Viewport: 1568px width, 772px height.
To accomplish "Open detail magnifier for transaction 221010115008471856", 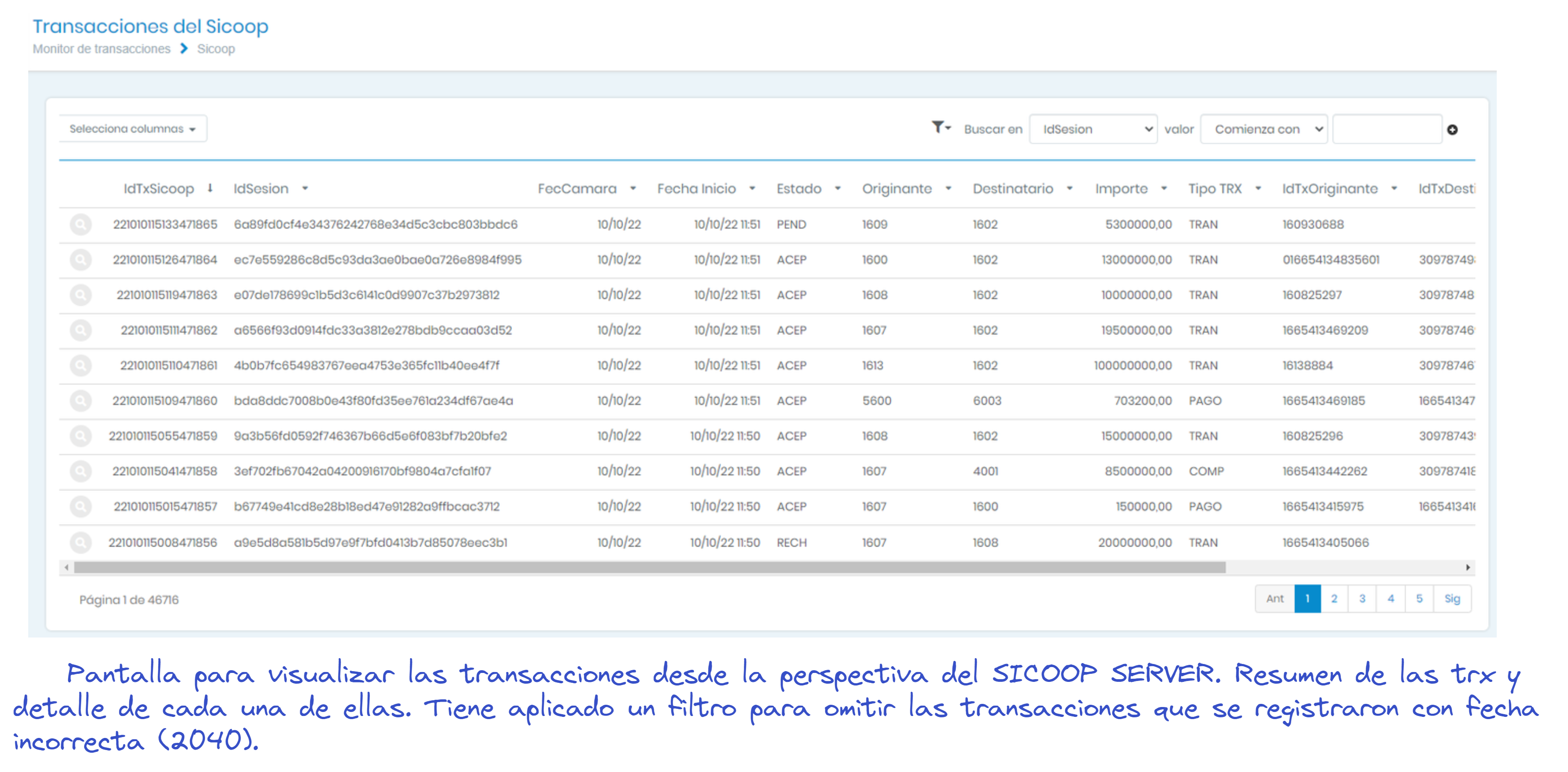I will point(80,542).
